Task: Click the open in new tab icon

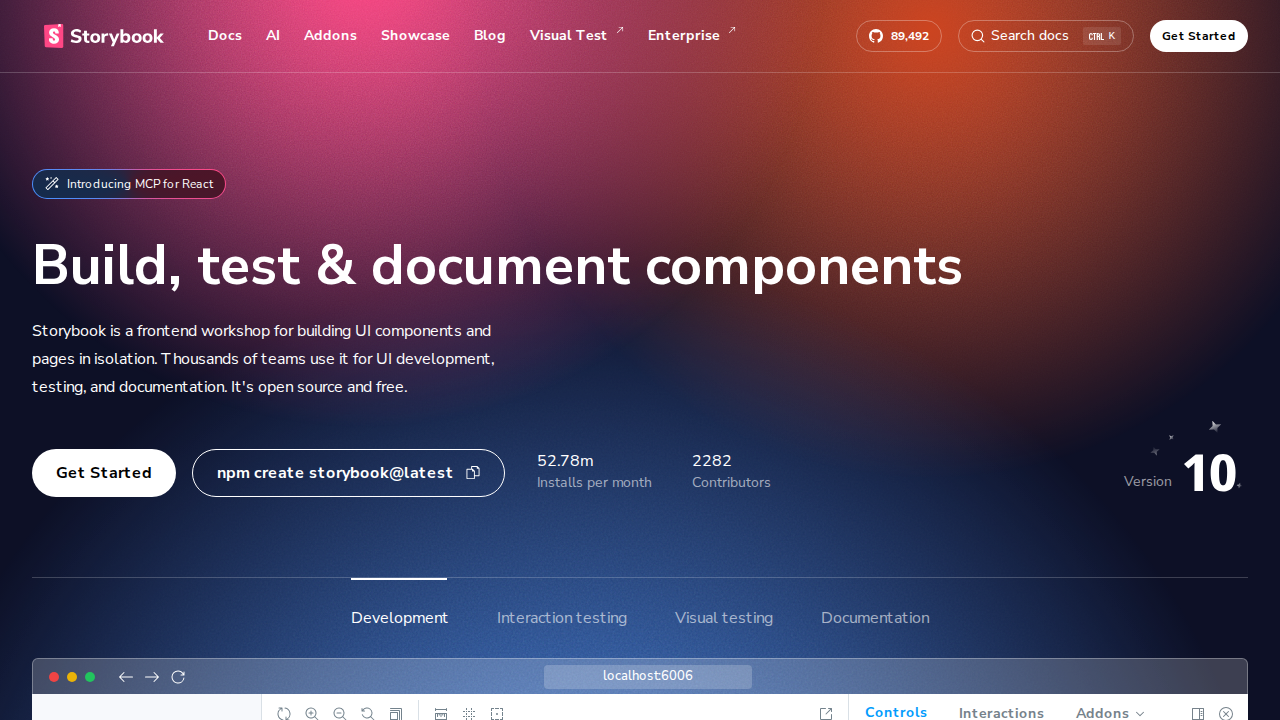Action: 826,713
